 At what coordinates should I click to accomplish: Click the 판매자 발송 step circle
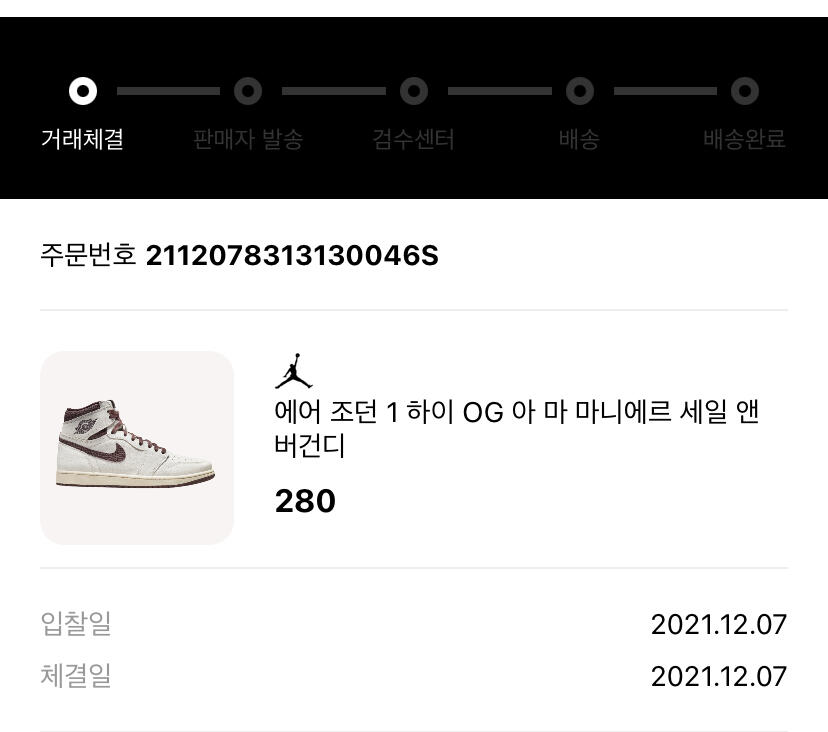tap(248, 91)
